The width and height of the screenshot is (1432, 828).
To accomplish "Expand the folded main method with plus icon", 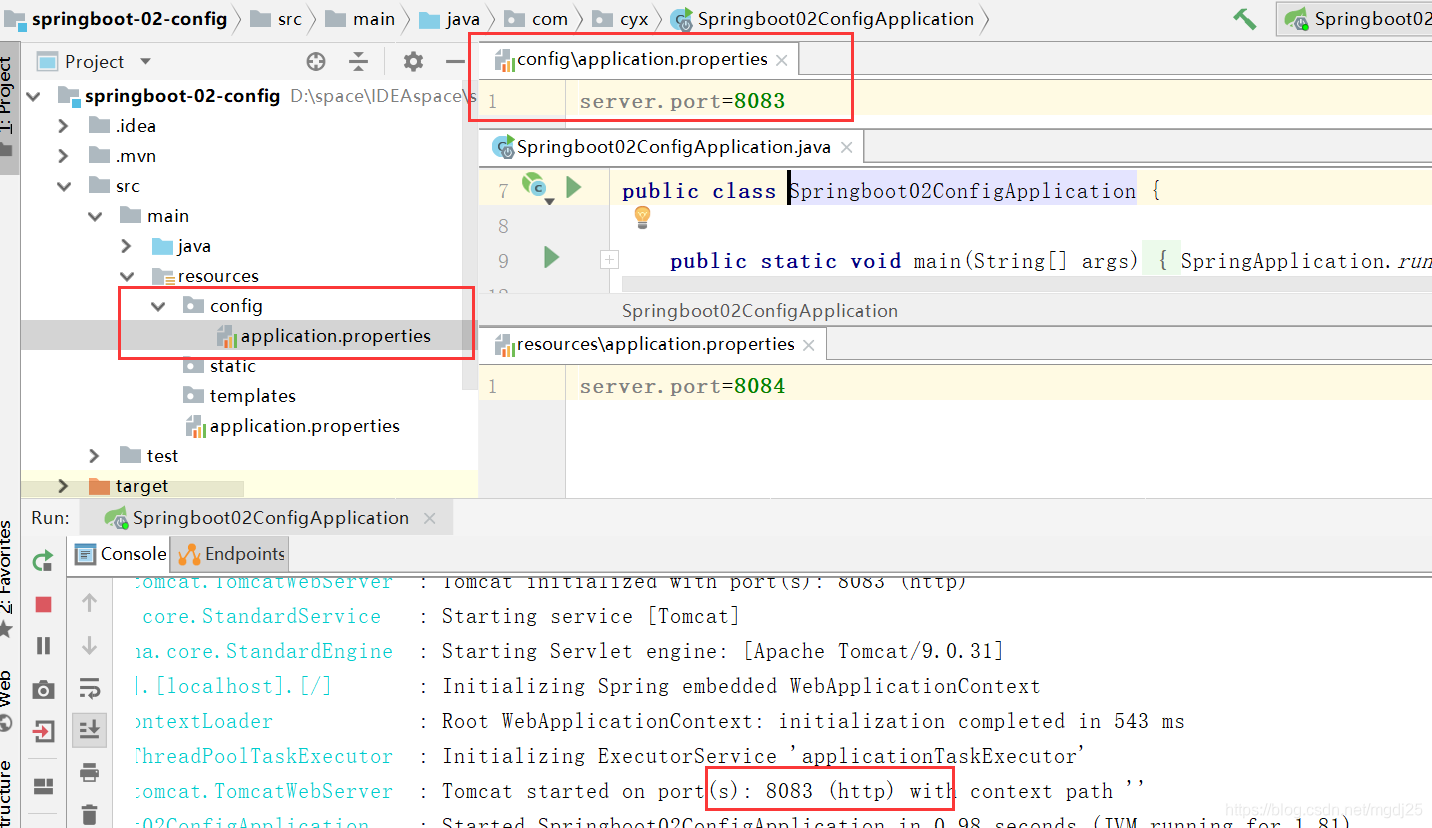I will click(608, 260).
